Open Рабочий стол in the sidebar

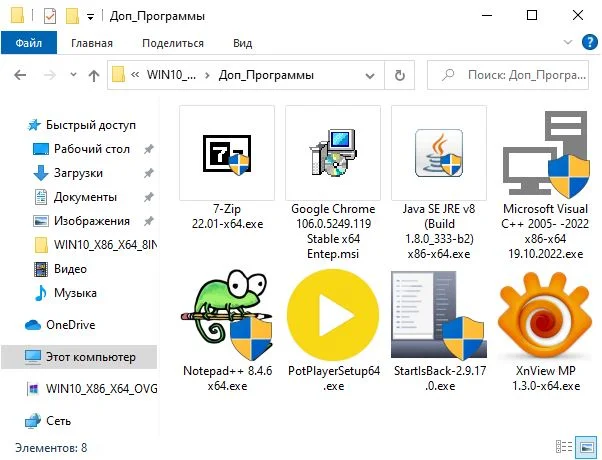92,149
